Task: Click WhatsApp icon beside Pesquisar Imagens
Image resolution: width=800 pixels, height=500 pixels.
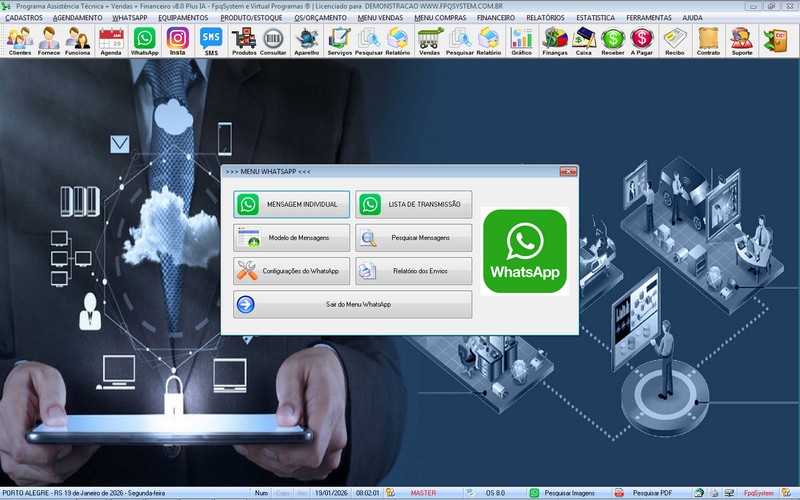Action: [x=534, y=493]
